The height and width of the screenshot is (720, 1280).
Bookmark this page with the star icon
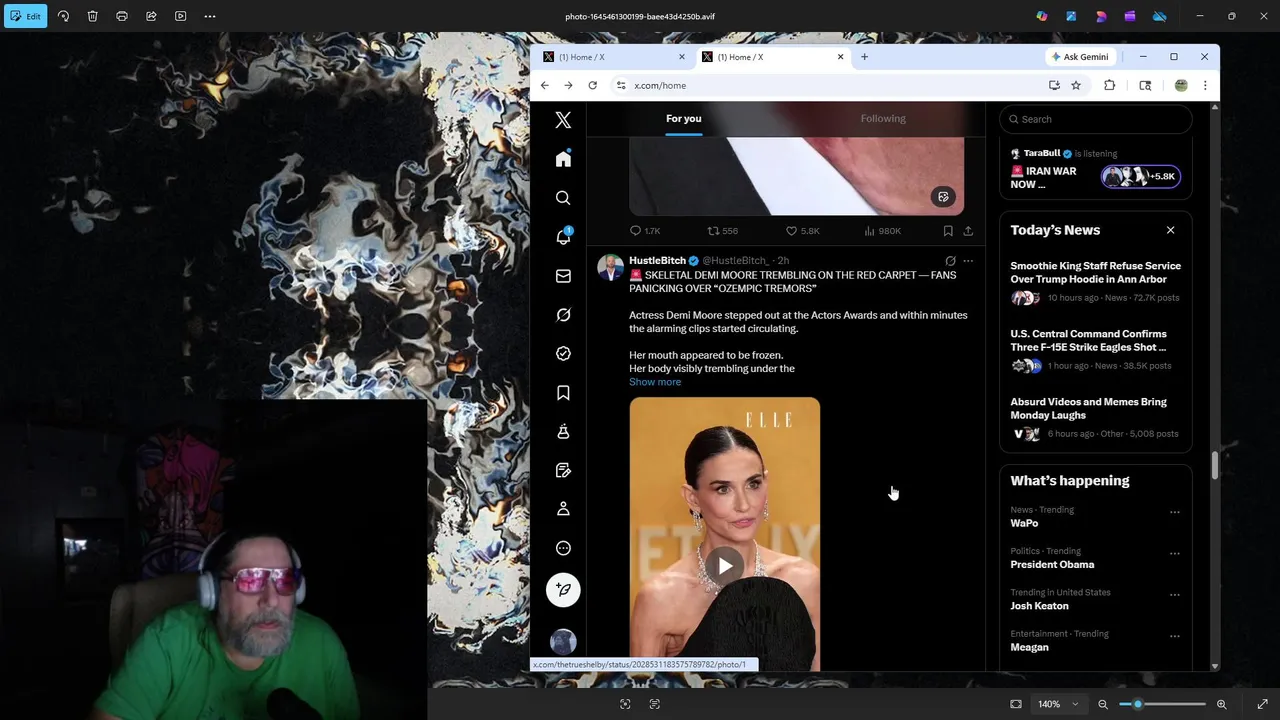point(1076,85)
